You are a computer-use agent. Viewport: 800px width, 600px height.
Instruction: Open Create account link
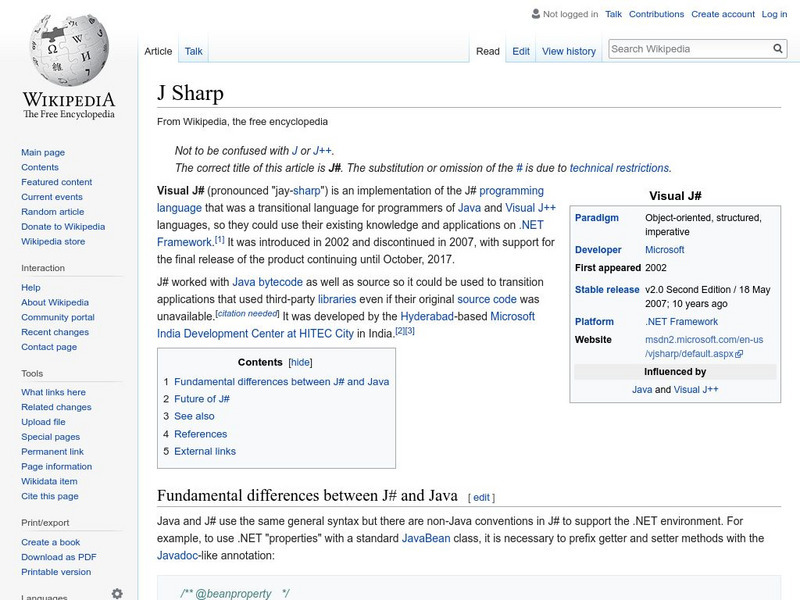(x=722, y=14)
